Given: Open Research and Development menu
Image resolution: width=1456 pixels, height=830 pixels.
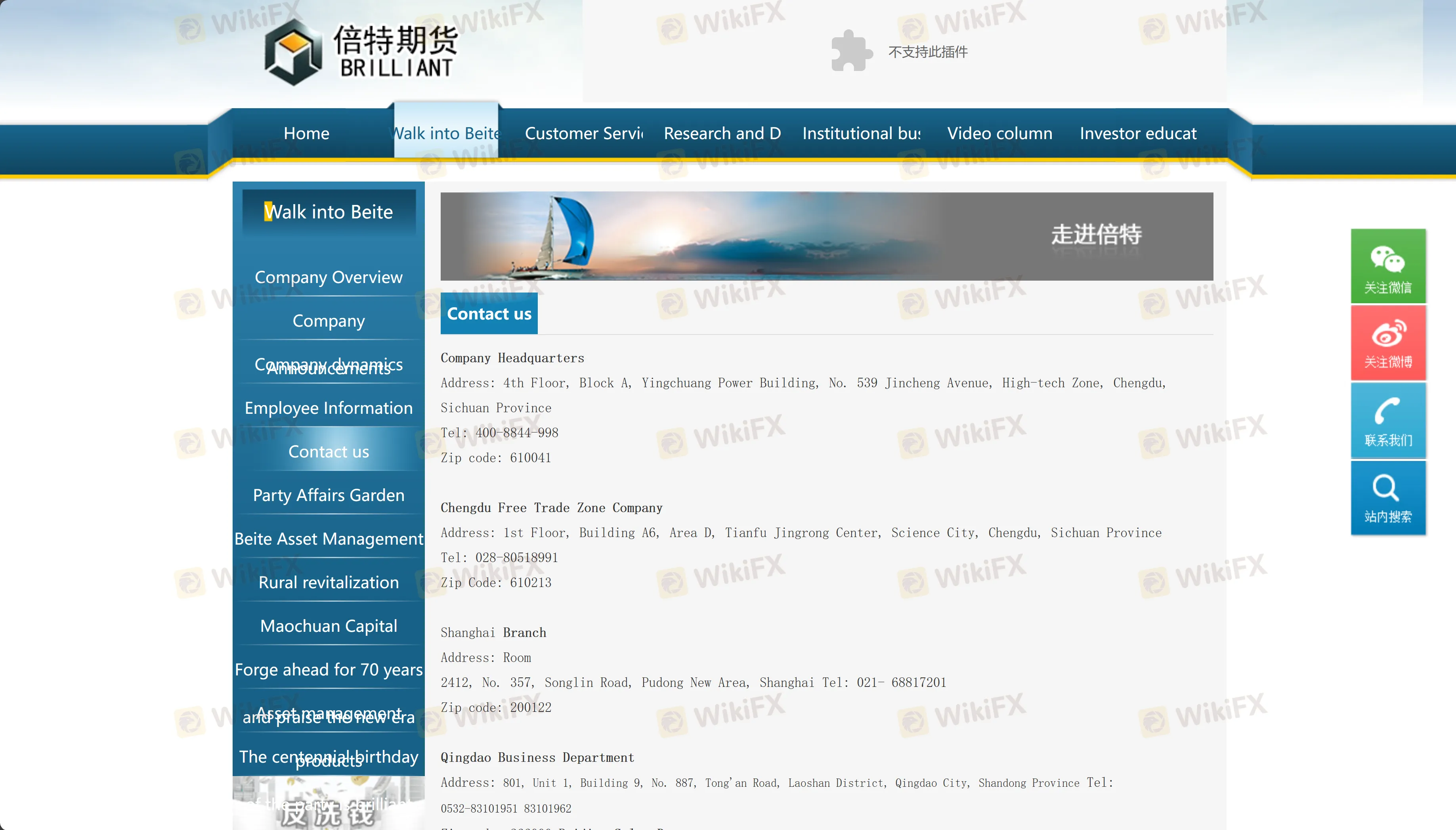Looking at the screenshot, I should pyautogui.click(x=722, y=134).
